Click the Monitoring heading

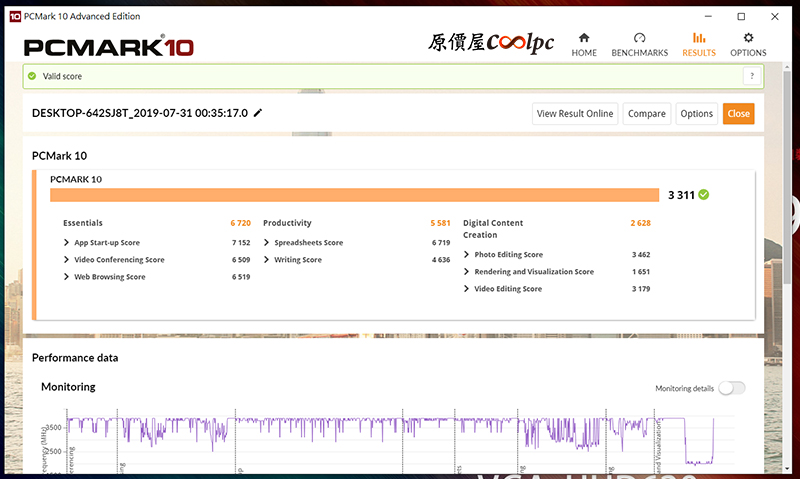tap(68, 387)
